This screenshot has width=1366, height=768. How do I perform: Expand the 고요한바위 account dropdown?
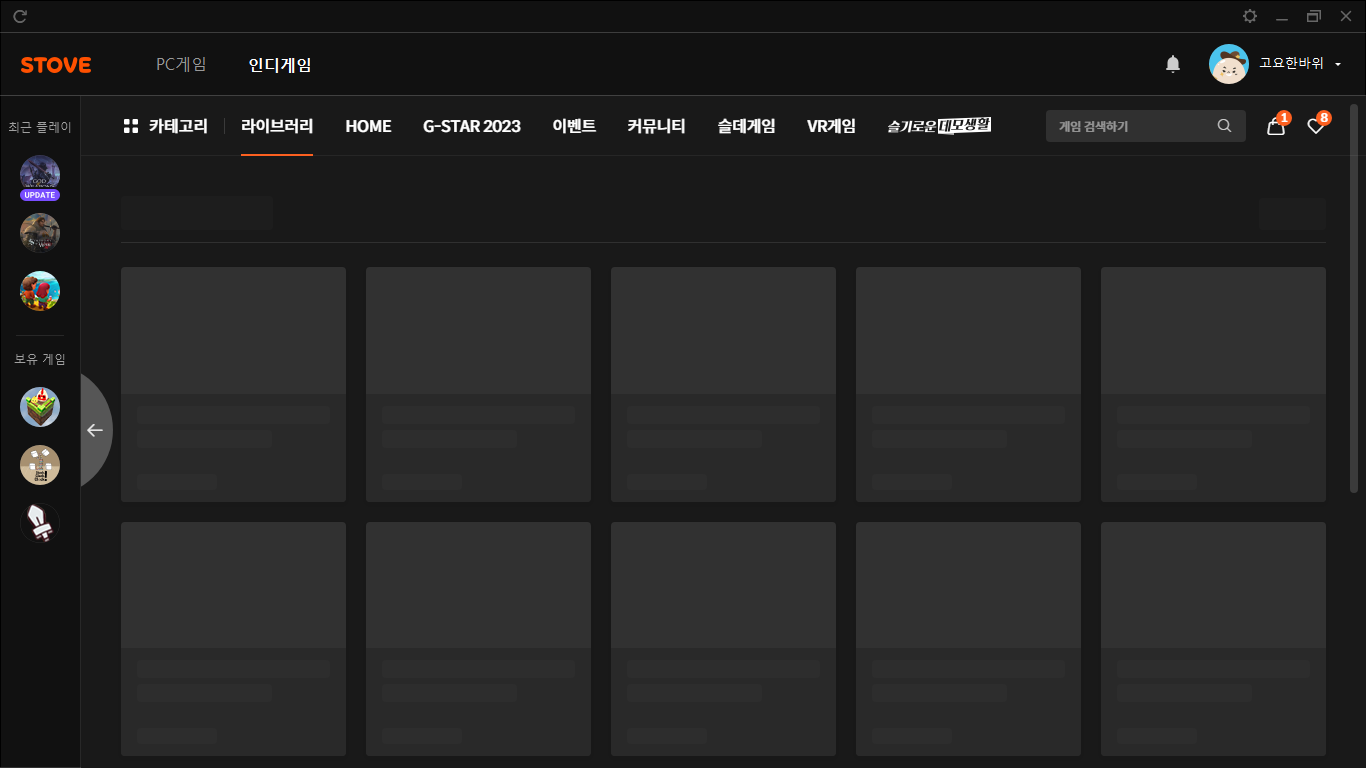[x=1337, y=64]
